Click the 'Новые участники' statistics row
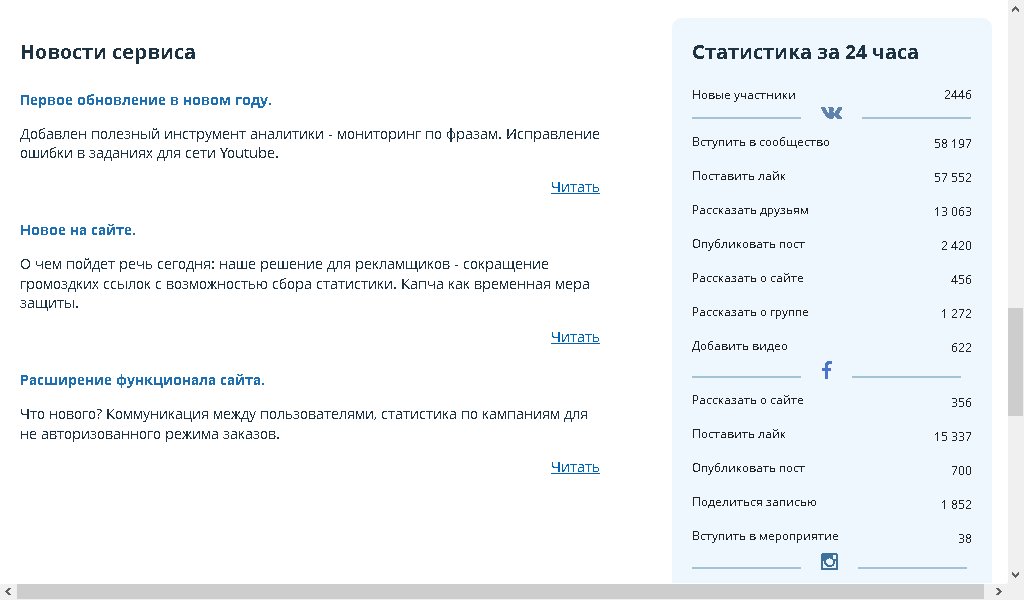This screenshot has height=600, width=1024. coord(743,95)
